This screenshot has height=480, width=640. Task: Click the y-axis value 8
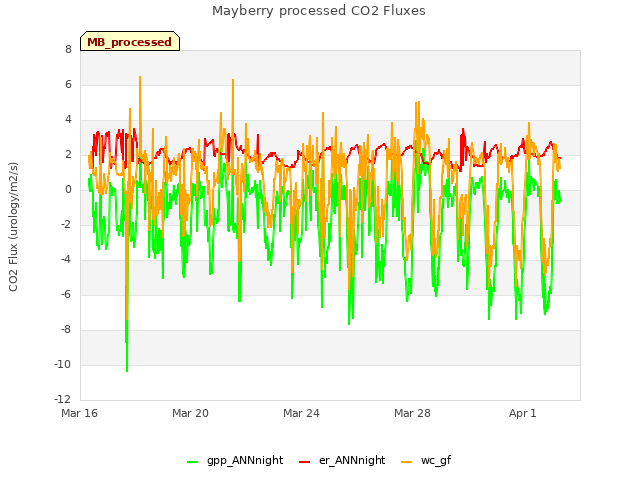click(68, 50)
